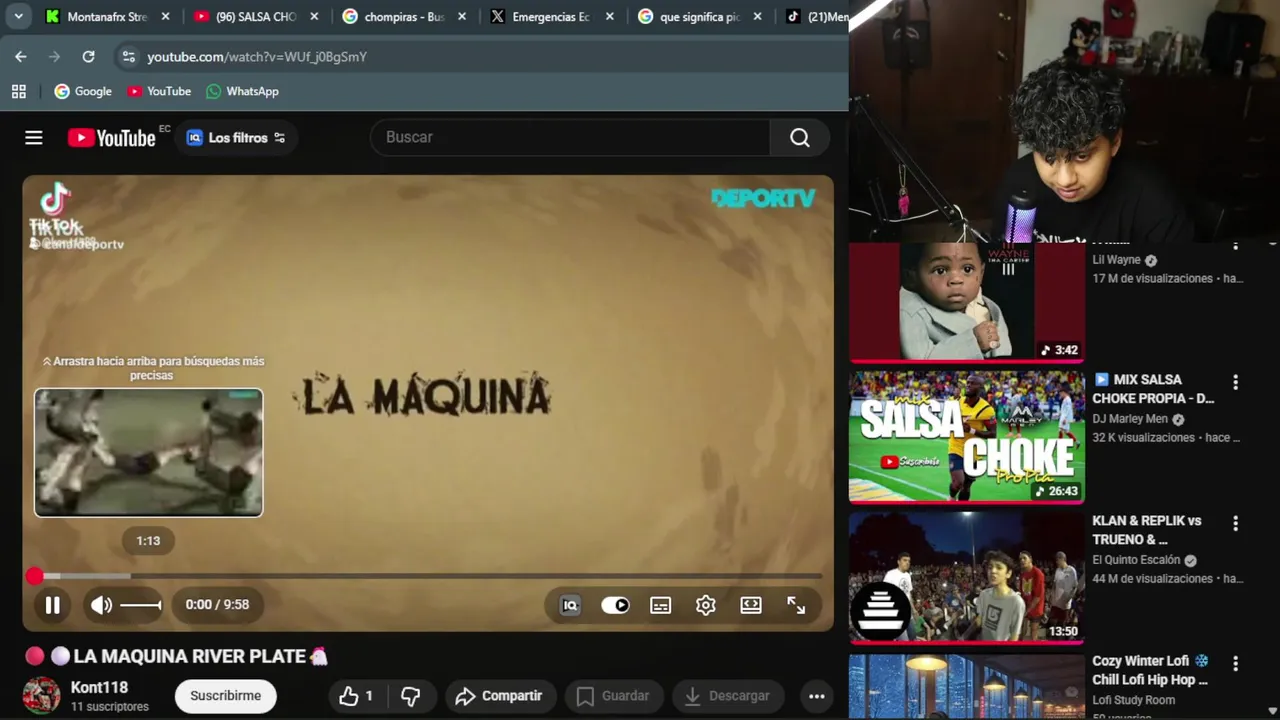The height and width of the screenshot is (720, 1280).
Task: Click the video title LA MAQUINA RIVER PLATE
Action: (190, 656)
